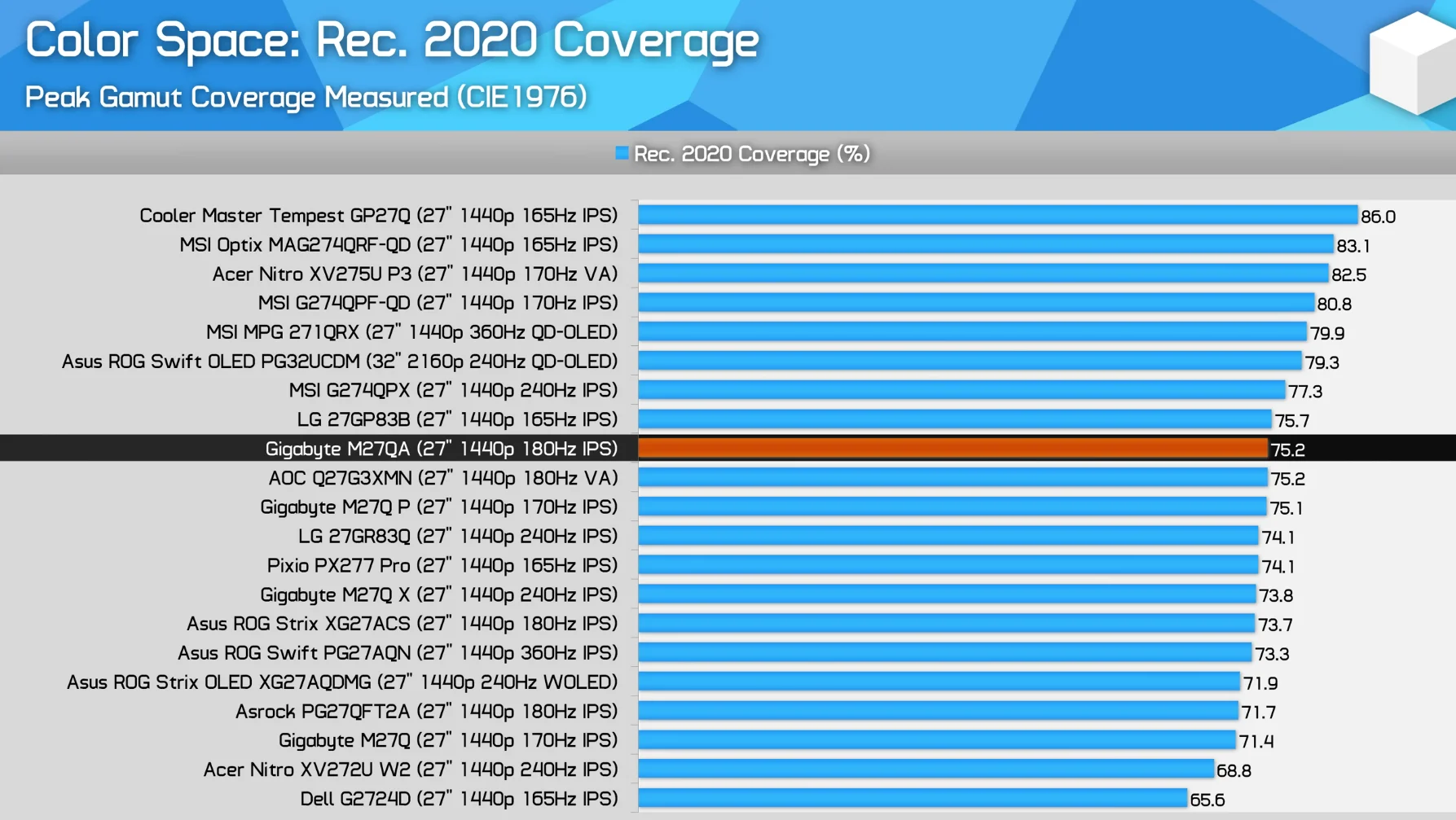This screenshot has height=820, width=1456.
Task: Select the Asus ROG Swift OLED PG32UCDM label
Action: click(340, 362)
